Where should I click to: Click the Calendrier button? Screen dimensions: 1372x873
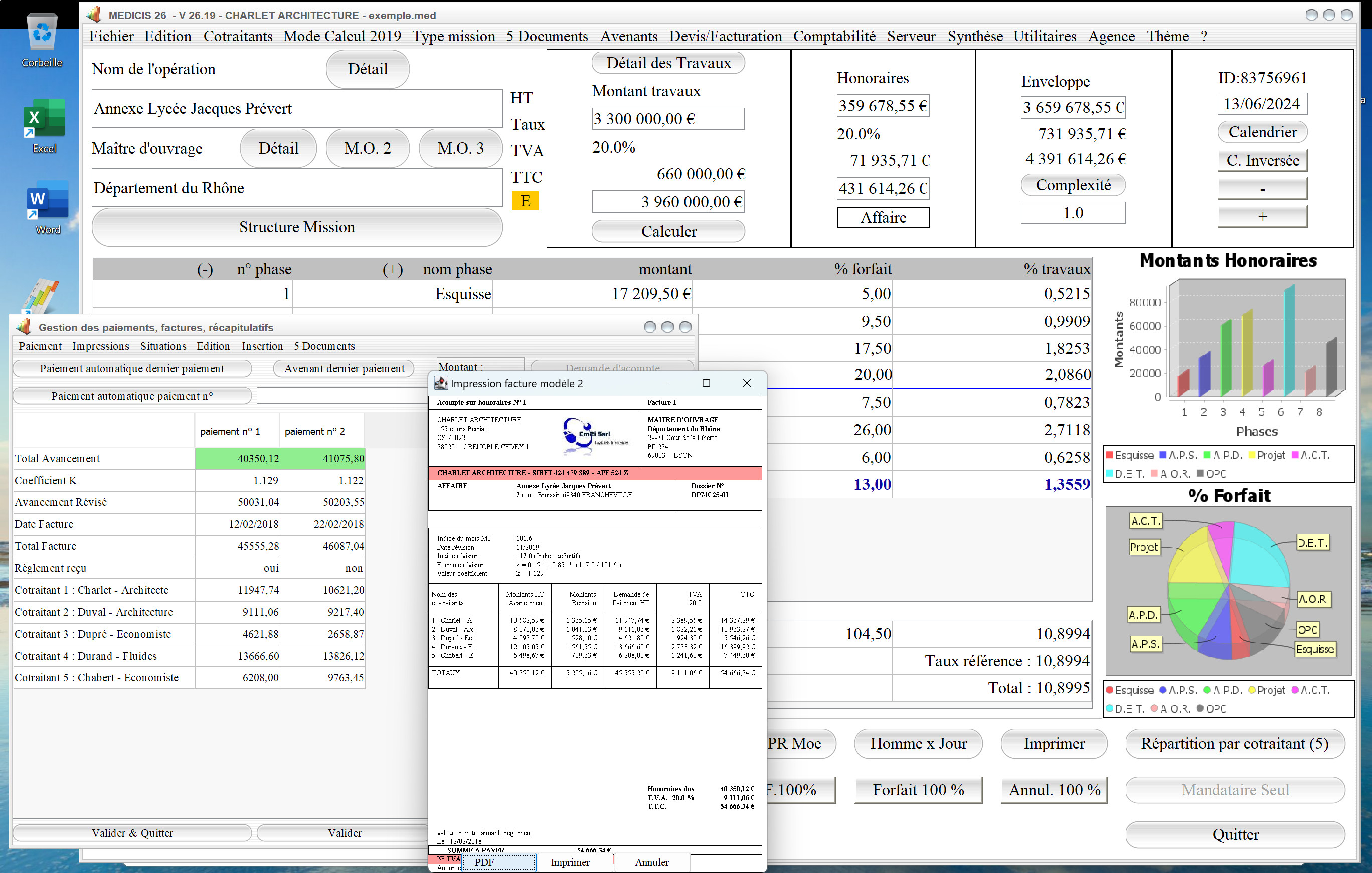1262,132
